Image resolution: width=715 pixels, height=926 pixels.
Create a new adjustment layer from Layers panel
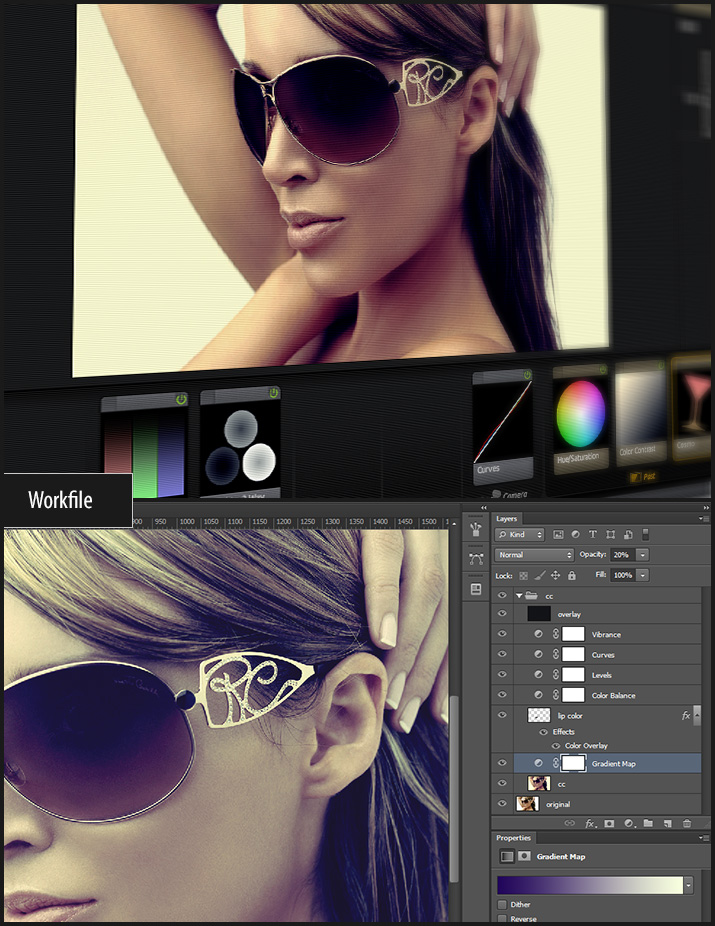click(629, 823)
